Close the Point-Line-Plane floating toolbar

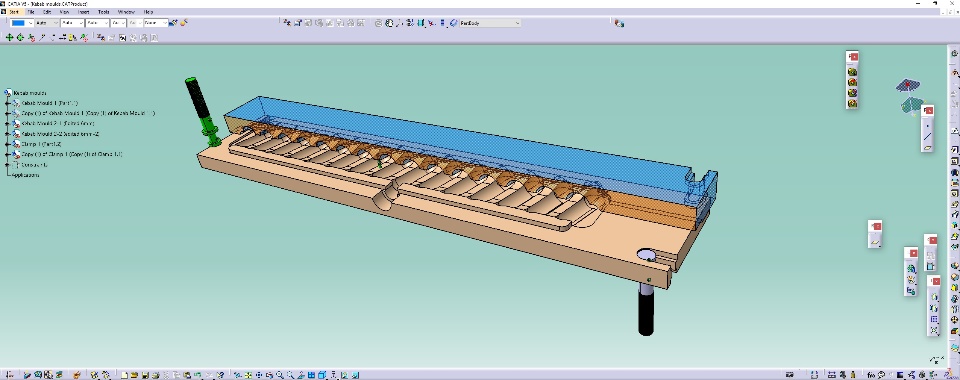click(x=929, y=110)
